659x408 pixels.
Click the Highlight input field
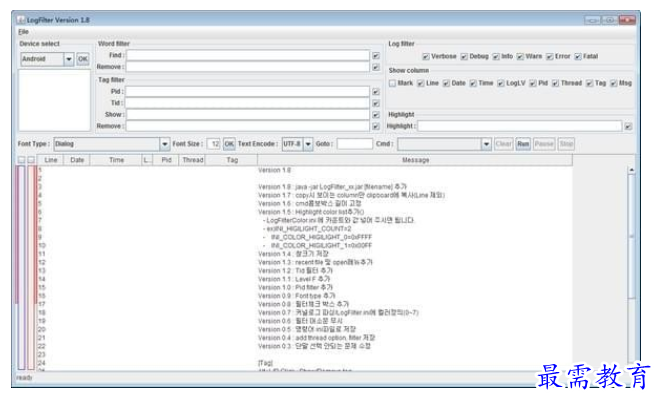coord(519,126)
